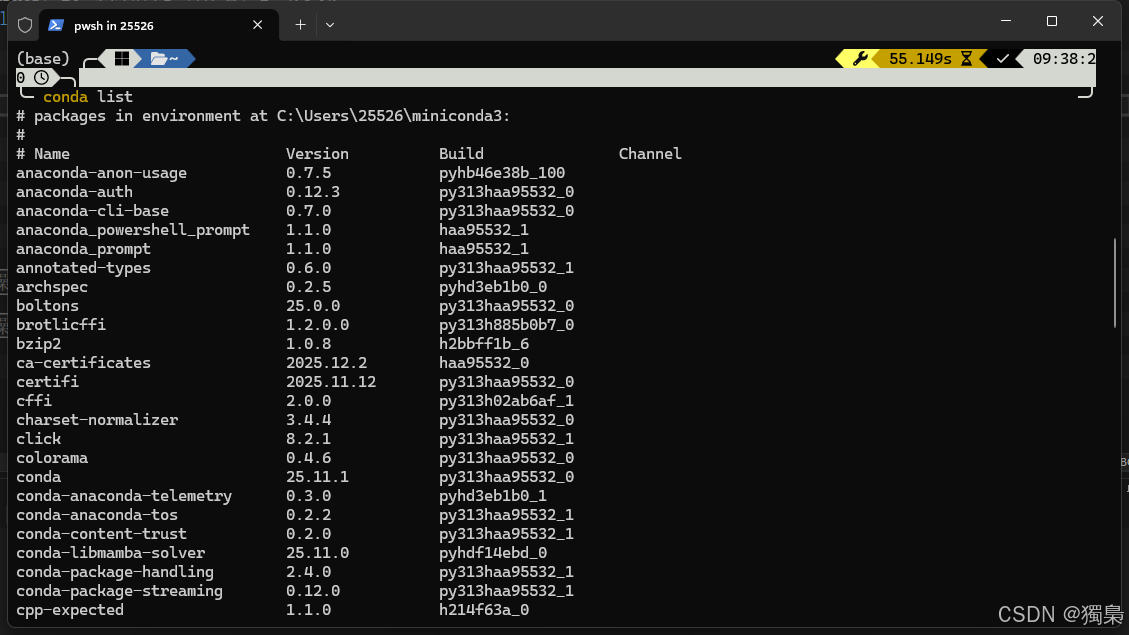
Task: Click version 2025.11.12 of certifi
Action: click(x=330, y=382)
